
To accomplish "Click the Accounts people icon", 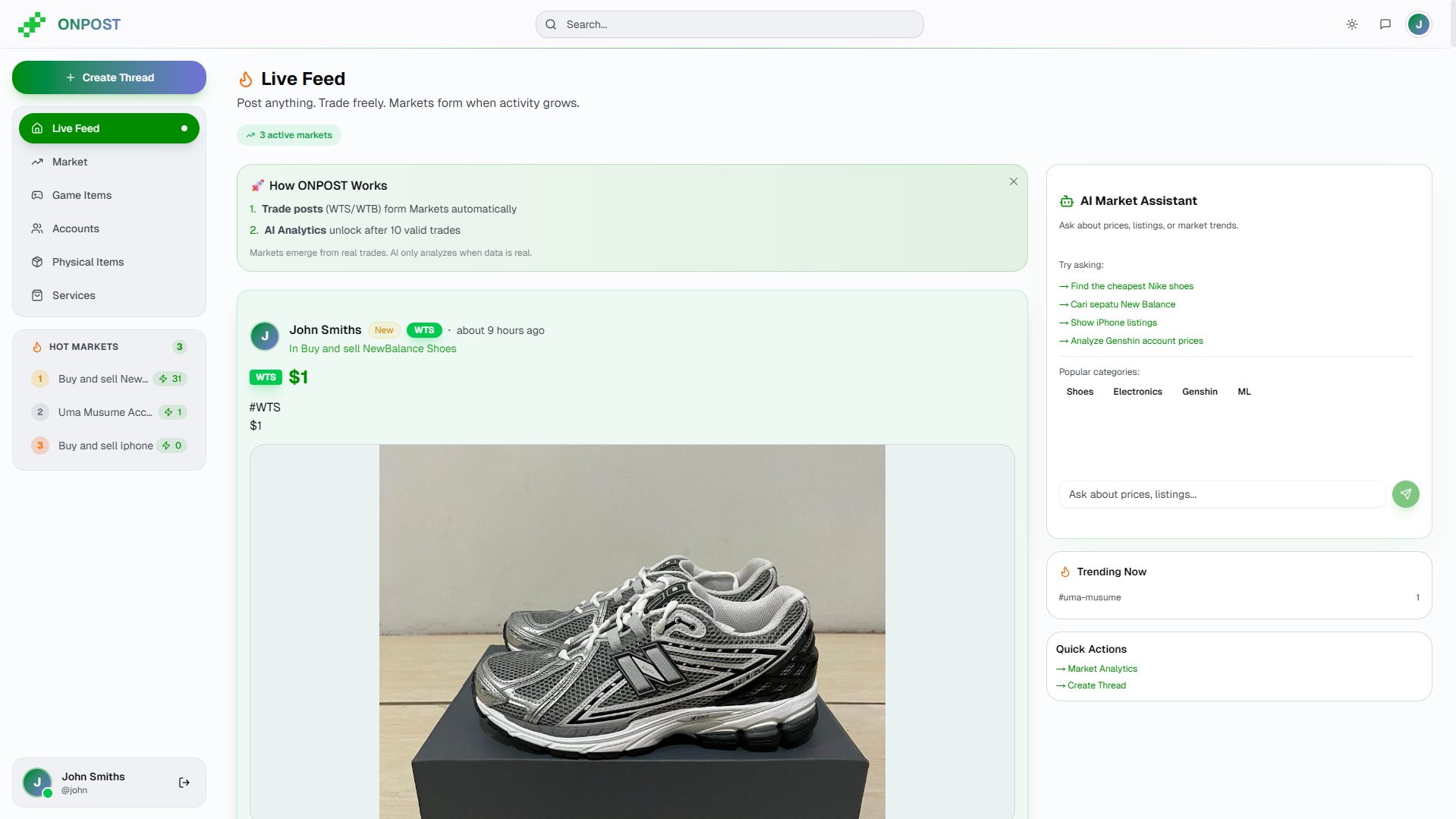I will (37, 228).
